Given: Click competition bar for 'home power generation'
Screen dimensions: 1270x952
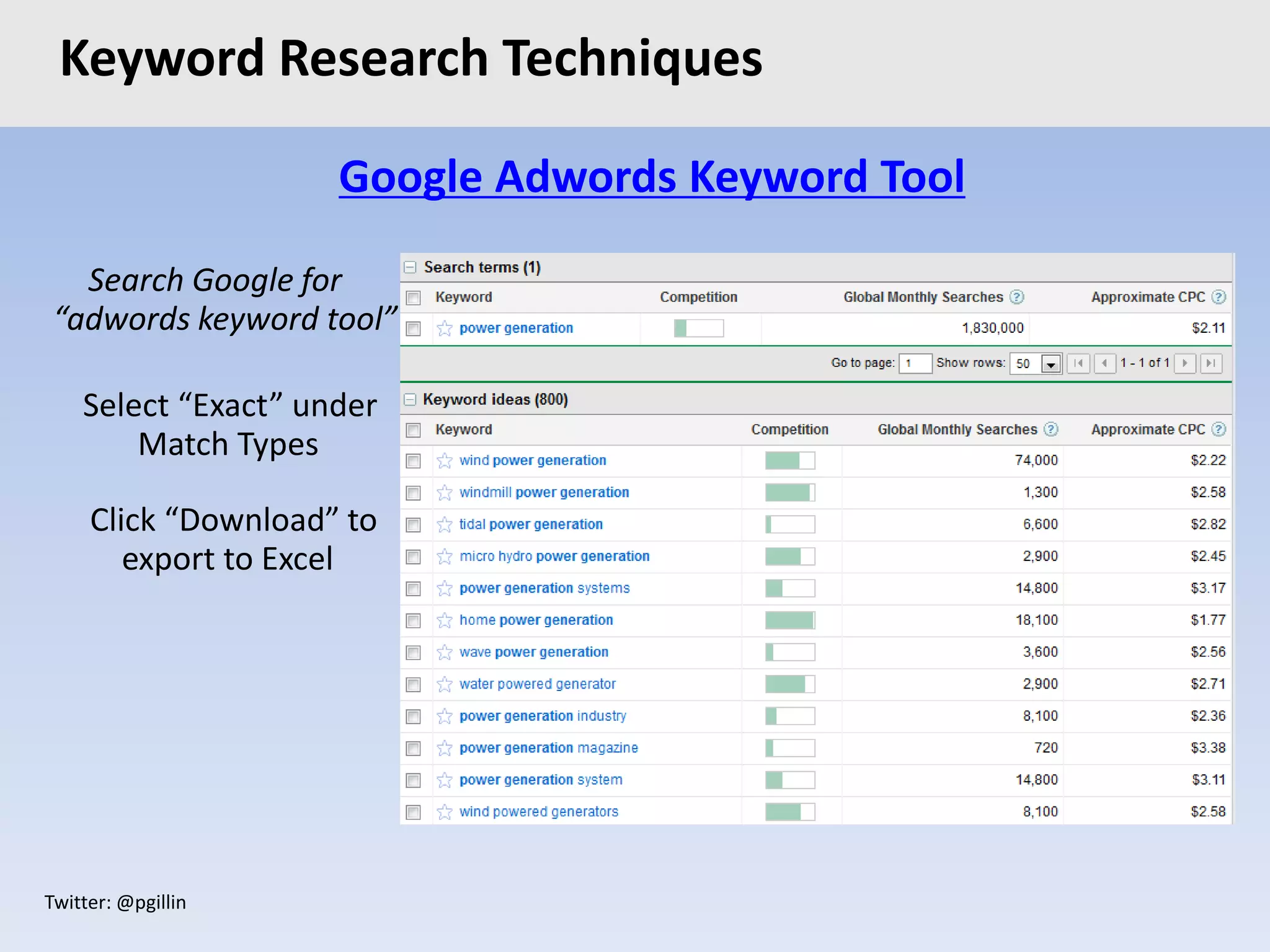Looking at the screenshot, I should click(790, 620).
